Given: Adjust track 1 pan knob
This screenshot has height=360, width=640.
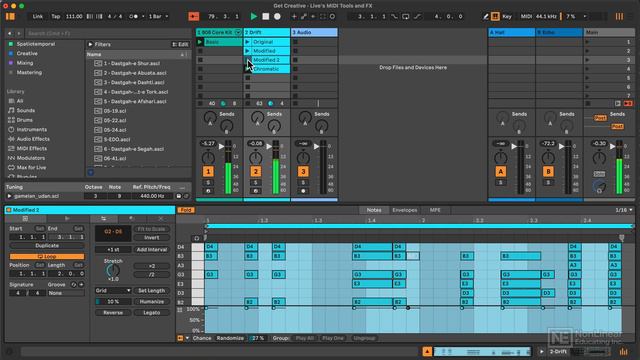Looking at the screenshot, I should pos(208,157).
